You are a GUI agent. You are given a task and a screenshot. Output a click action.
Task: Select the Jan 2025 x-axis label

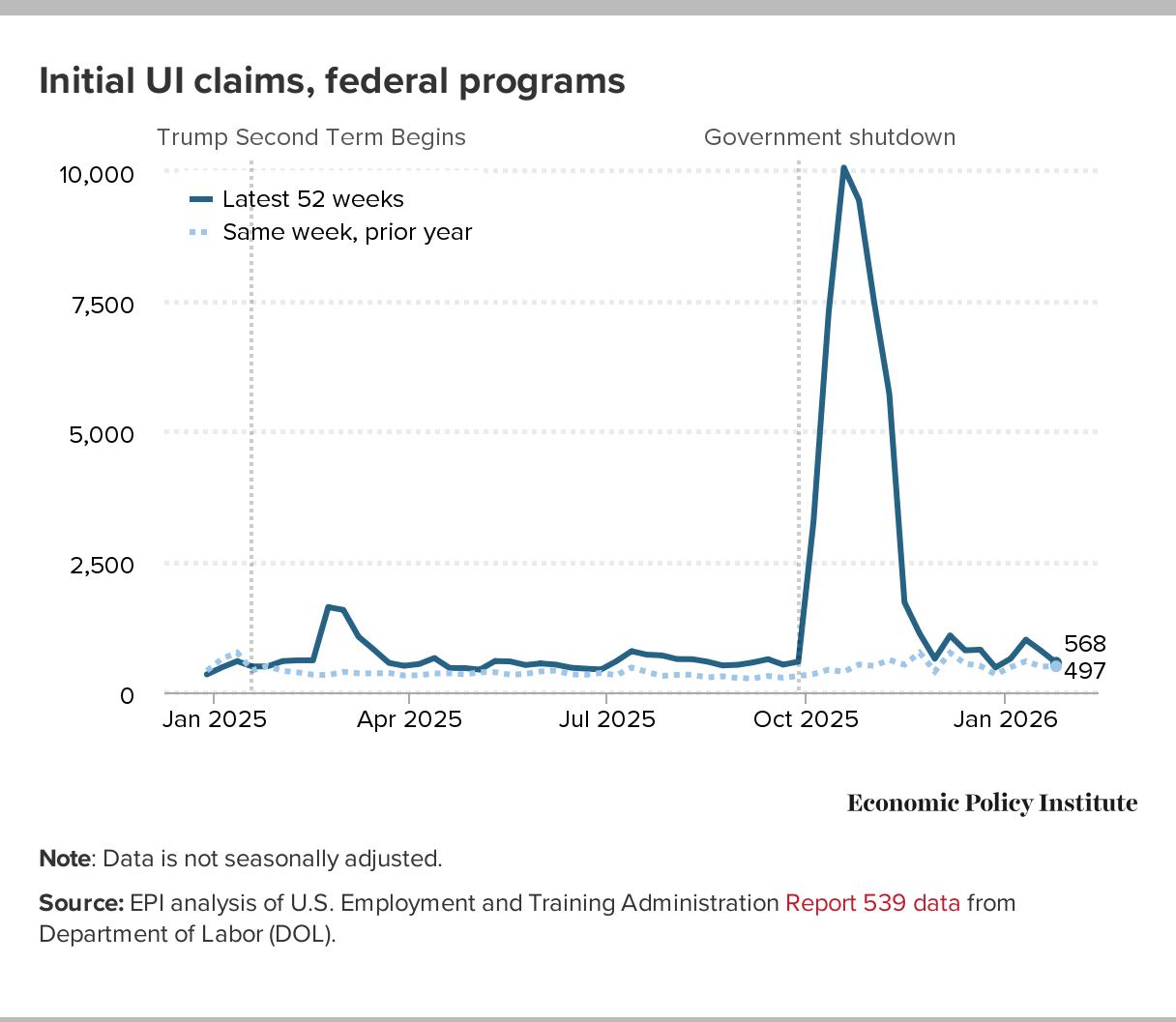point(214,719)
